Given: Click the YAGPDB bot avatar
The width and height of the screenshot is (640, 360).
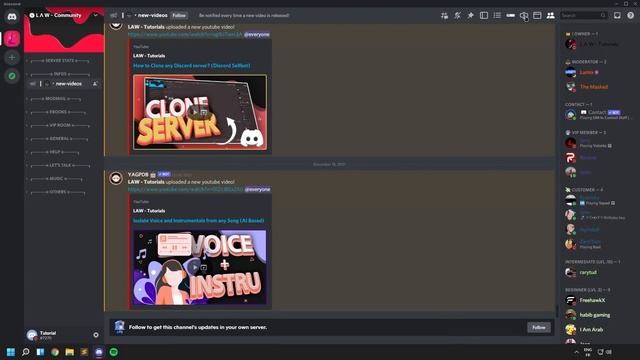Looking at the screenshot, I should coord(116,178).
